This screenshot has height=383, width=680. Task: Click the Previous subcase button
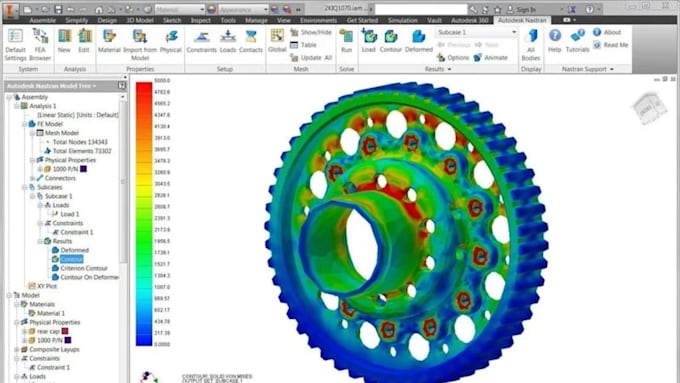point(454,45)
